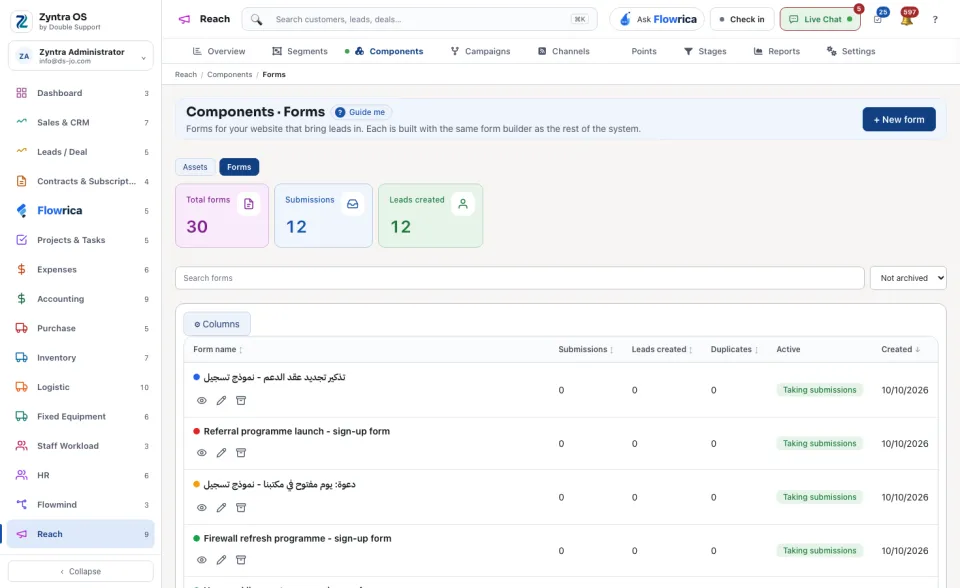Open Ask Flowrica assistant
Screen dimensions: 960x588
657,19
